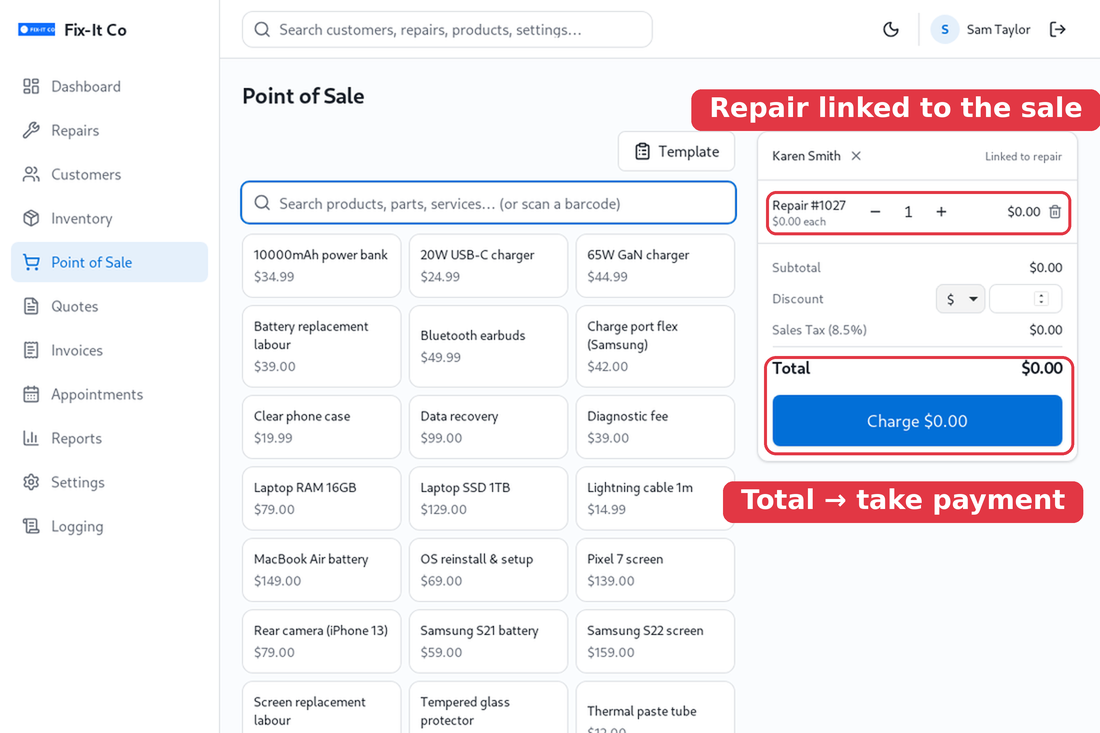Open the Customers section
Image resolution: width=1100 pixels, height=733 pixels.
(109, 174)
